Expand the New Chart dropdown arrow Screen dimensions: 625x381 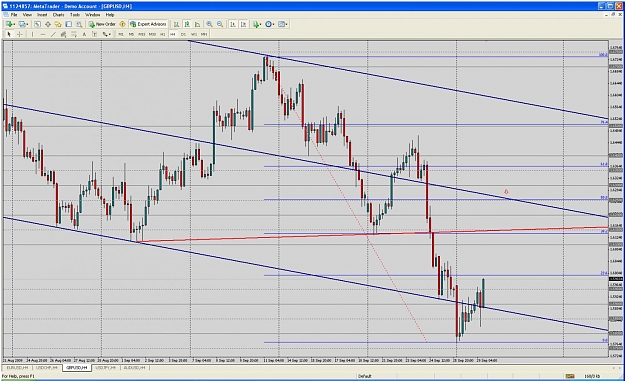(x=14, y=24)
